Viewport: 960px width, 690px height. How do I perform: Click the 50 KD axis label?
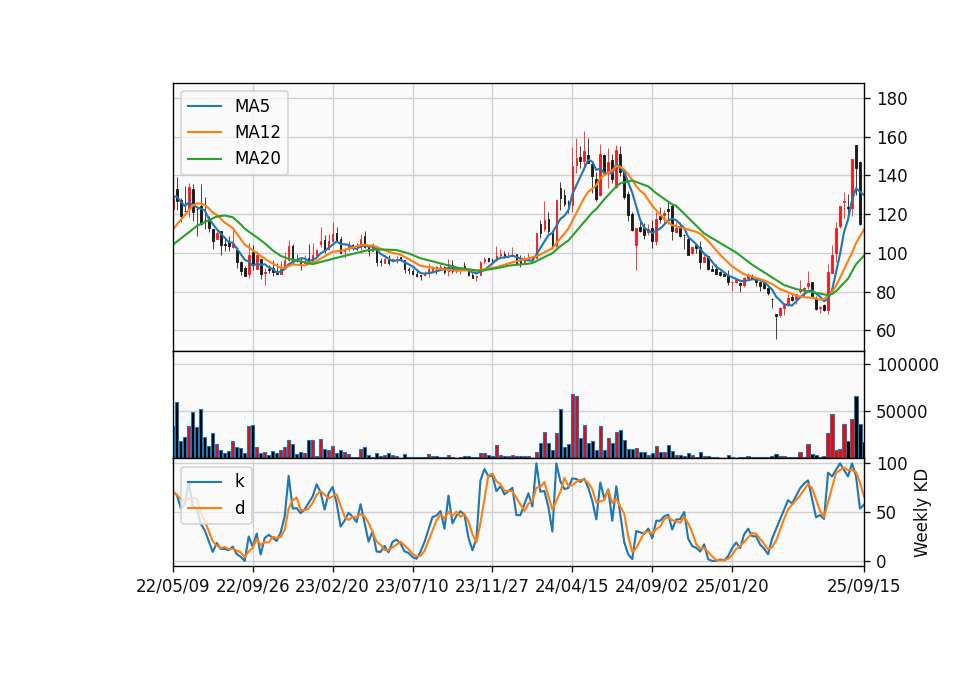tap(887, 512)
